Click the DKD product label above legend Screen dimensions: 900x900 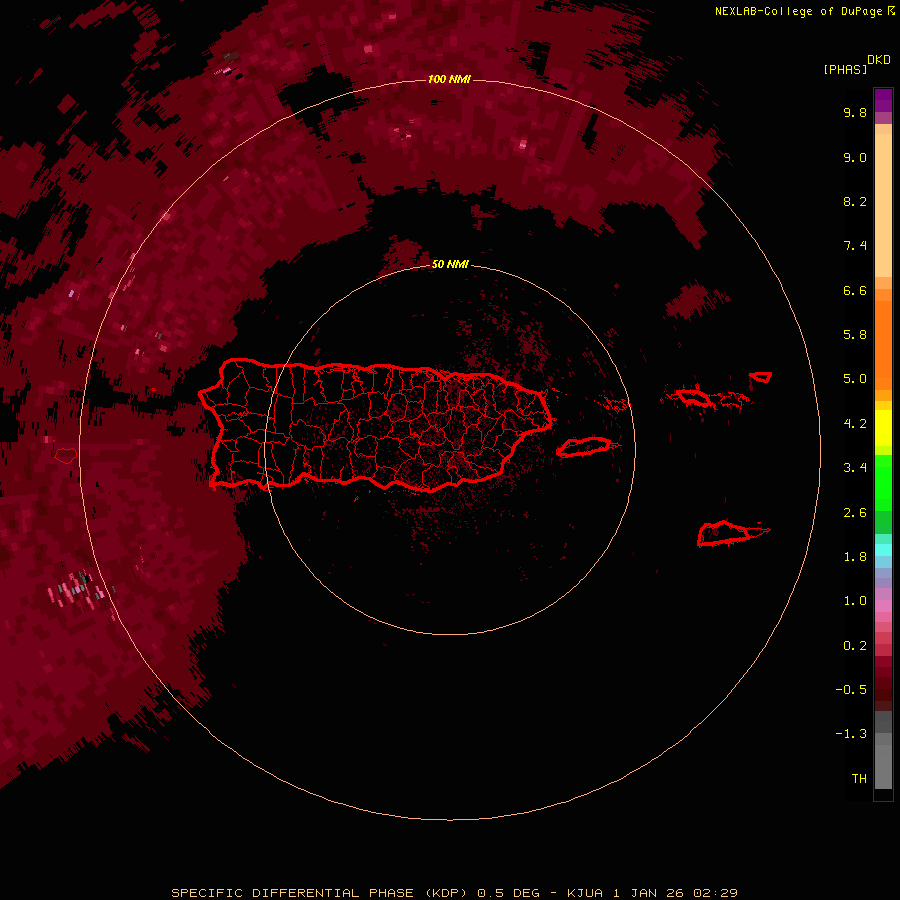(x=879, y=59)
